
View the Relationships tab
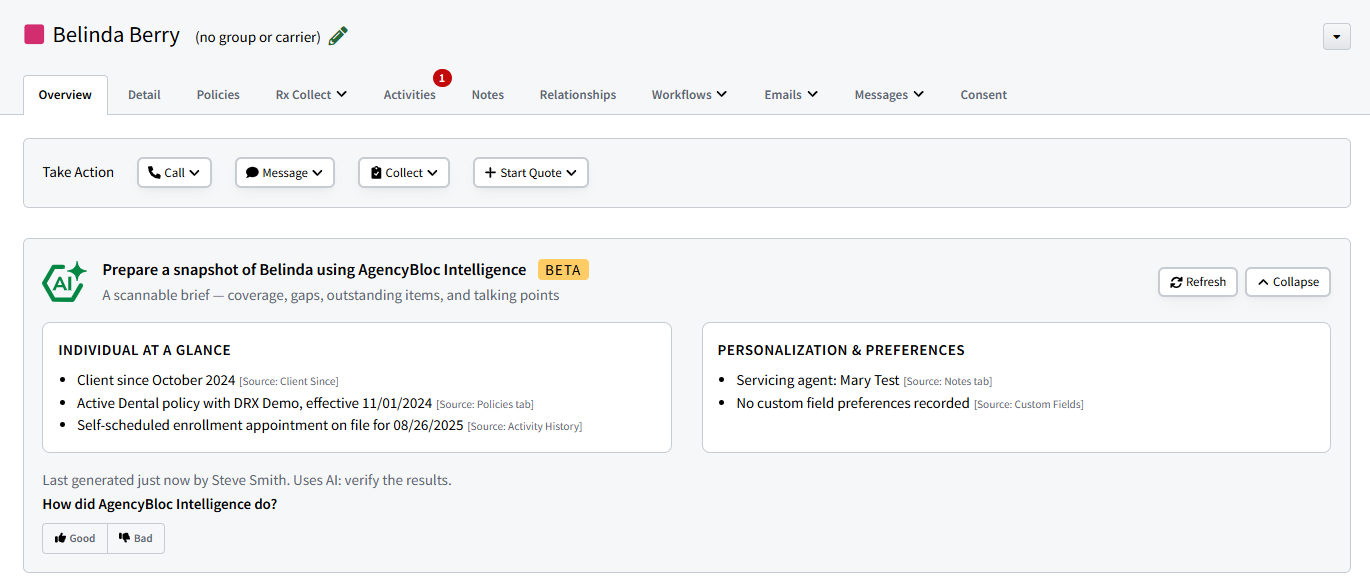578,95
